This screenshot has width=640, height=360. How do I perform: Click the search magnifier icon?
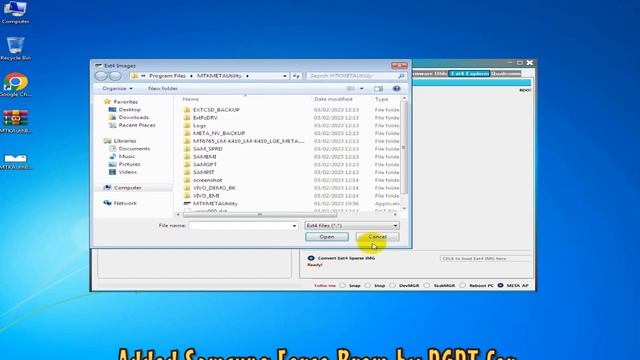(x=401, y=76)
